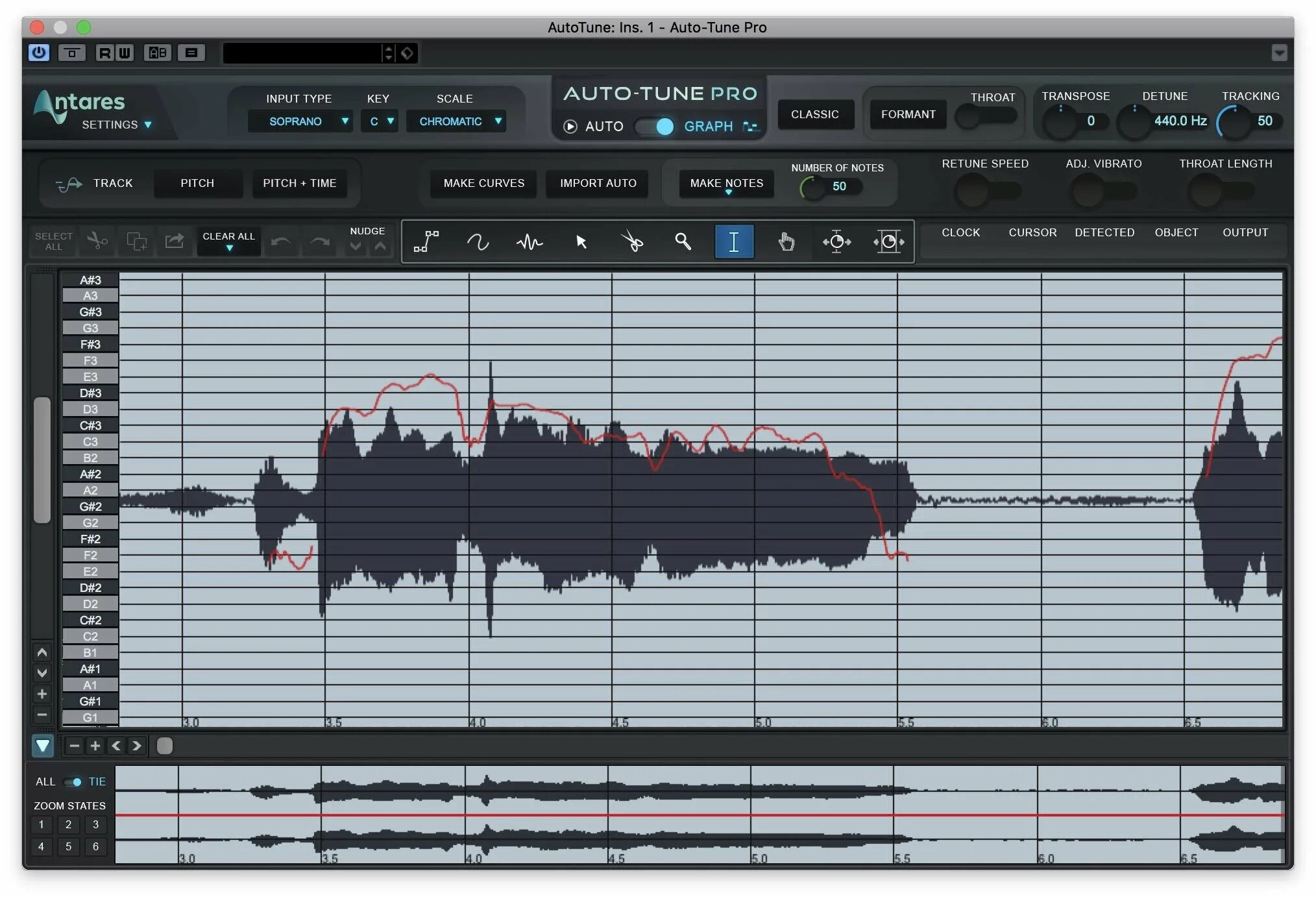Screen dimensions: 1316x897
Task: Nudge selection up arrow
Action: [x=380, y=247]
